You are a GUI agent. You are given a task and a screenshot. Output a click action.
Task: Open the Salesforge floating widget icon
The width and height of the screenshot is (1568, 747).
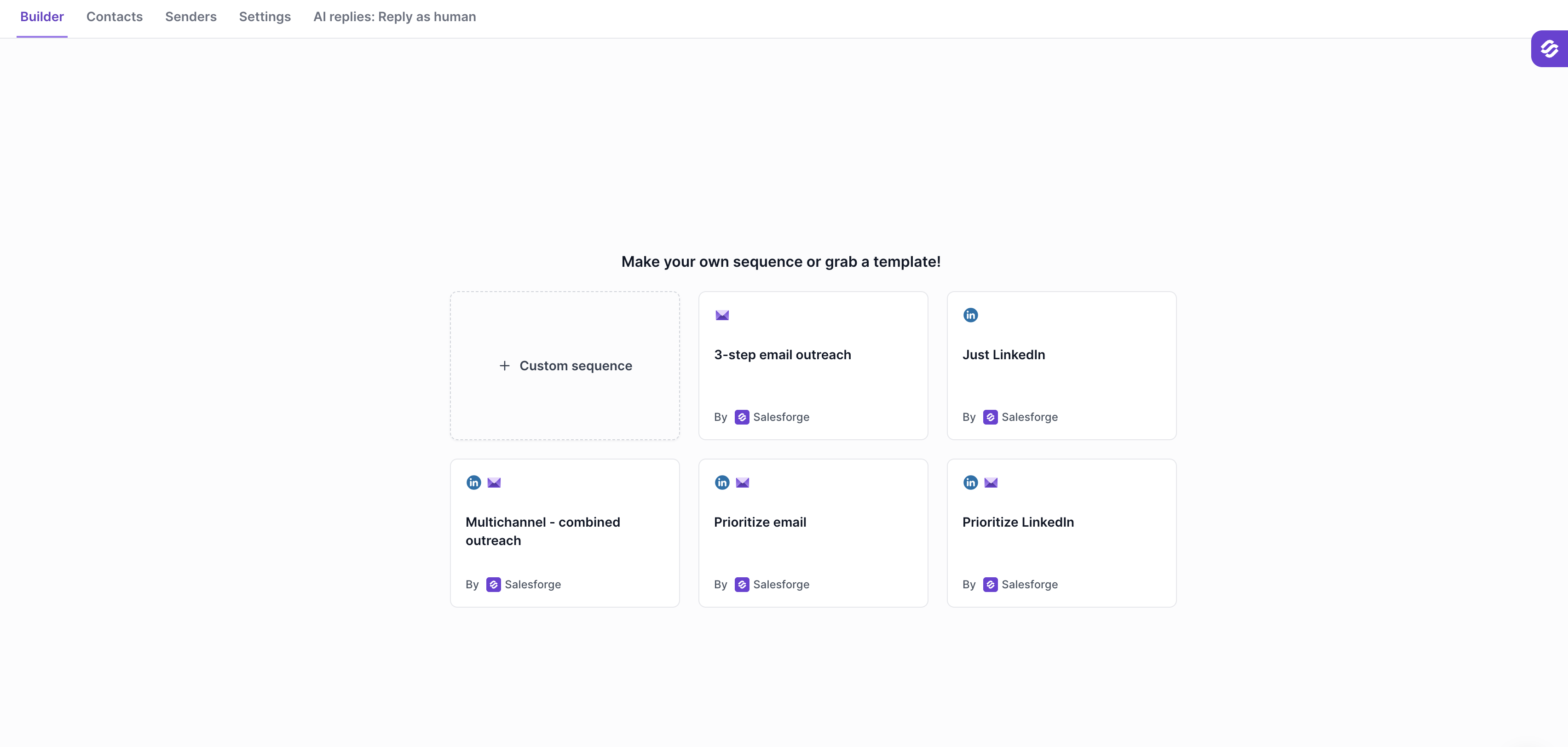coord(1549,49)
